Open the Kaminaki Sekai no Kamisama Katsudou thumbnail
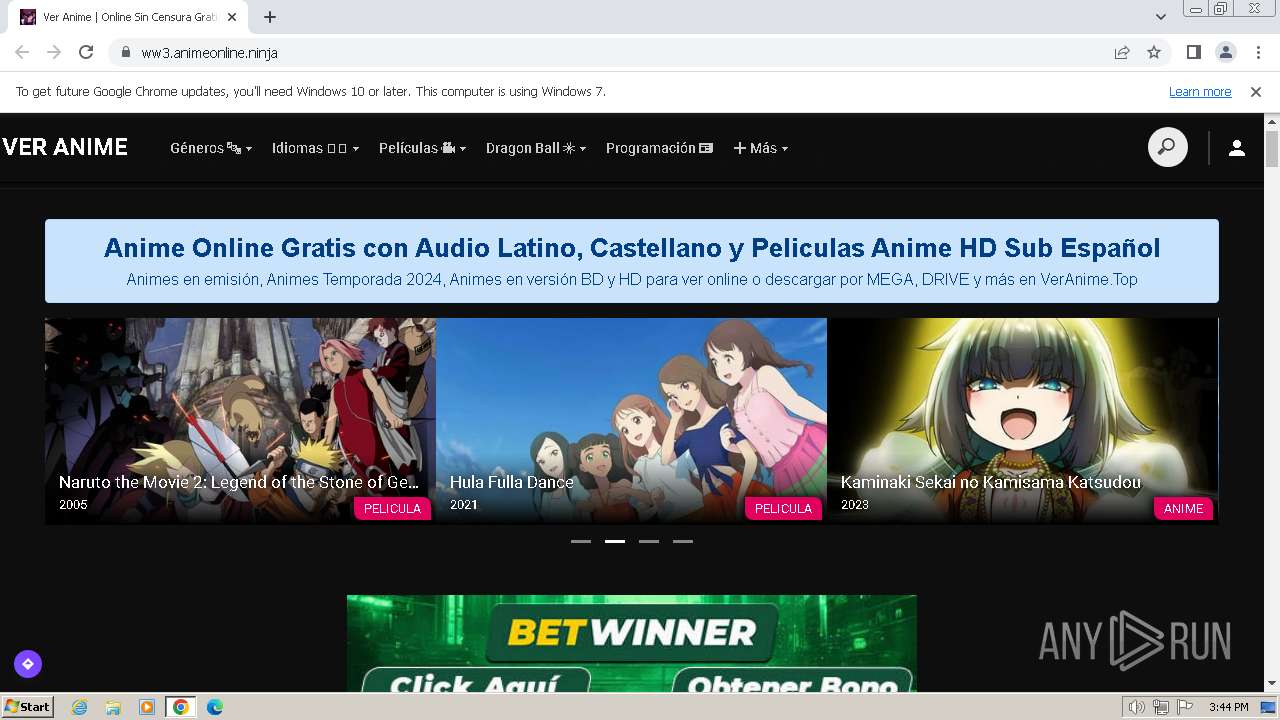1280x720 pixels. 1022,421
